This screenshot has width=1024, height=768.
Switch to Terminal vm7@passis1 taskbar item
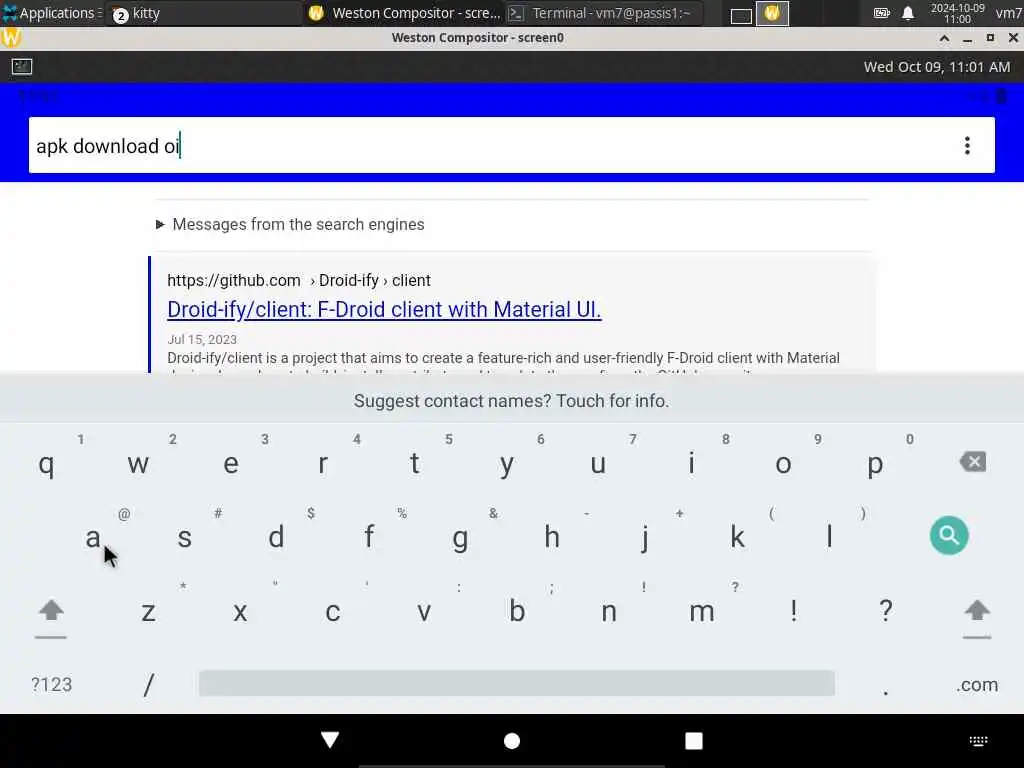click(604, 13)
